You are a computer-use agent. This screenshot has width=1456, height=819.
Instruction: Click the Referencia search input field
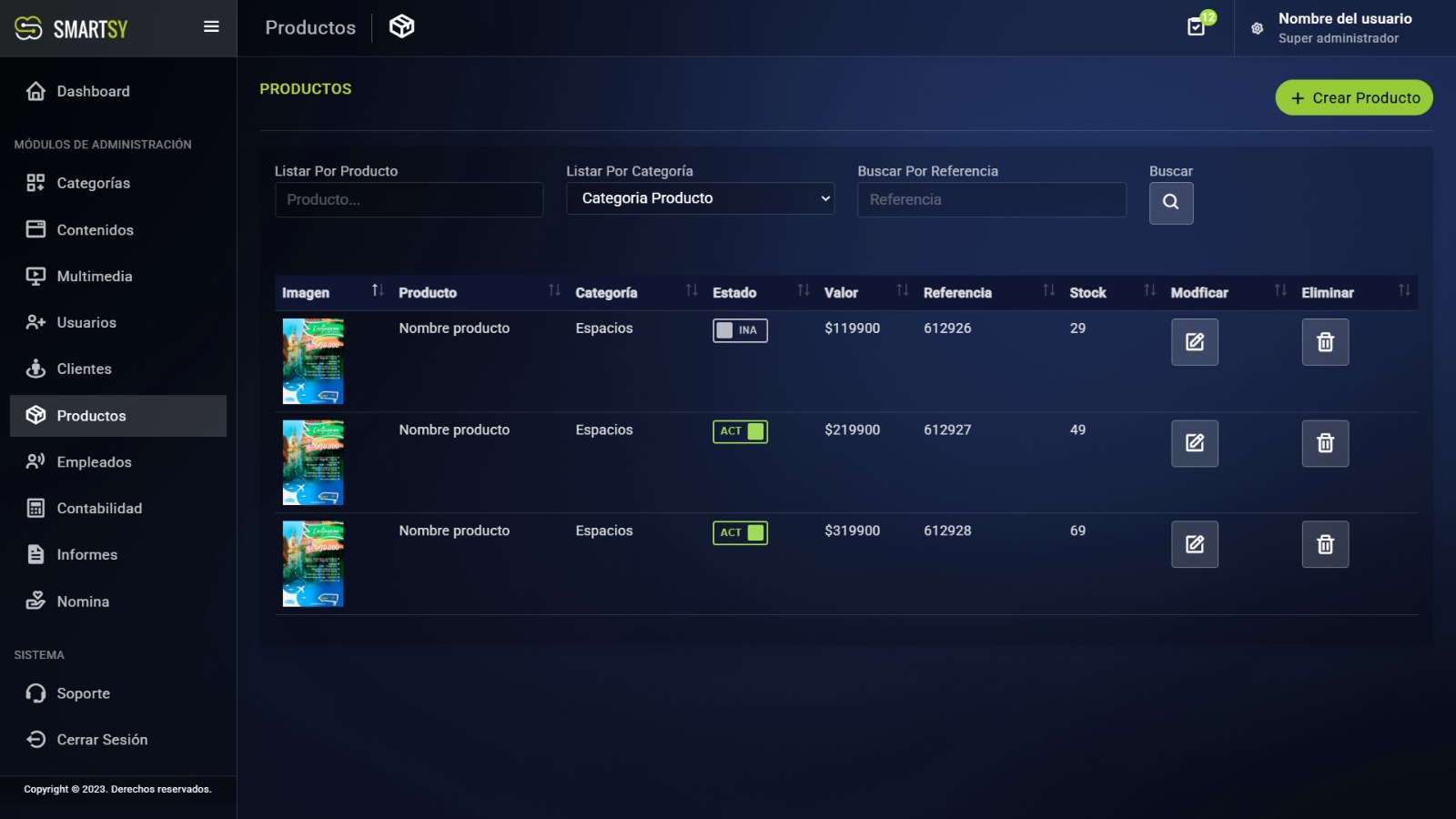tap(991, 199)
